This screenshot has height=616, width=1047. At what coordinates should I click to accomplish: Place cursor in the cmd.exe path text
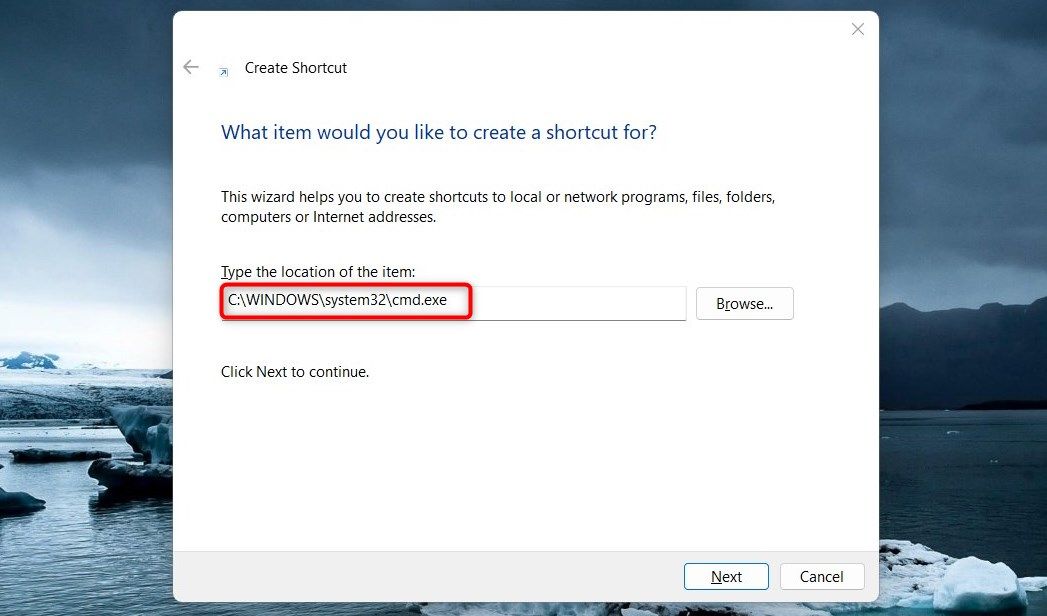(337, 300)
